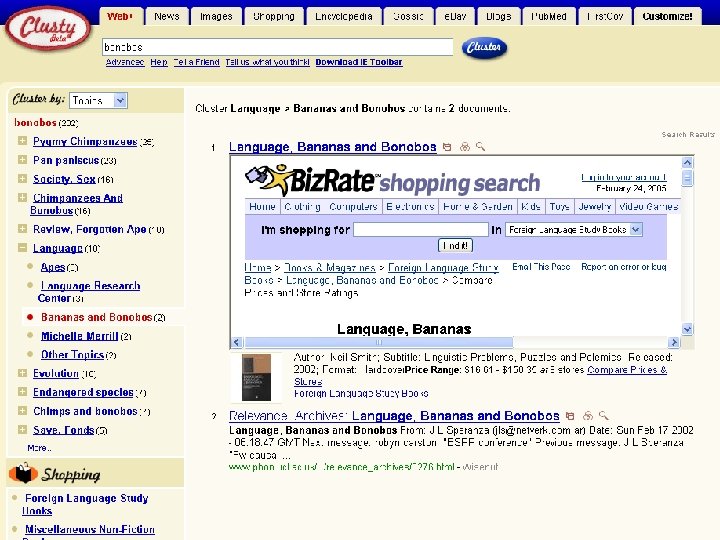Open the Help link
Image resolution: width=720 pixels, height=540 pixels.
pyautogui.click(x=159, y=62)
